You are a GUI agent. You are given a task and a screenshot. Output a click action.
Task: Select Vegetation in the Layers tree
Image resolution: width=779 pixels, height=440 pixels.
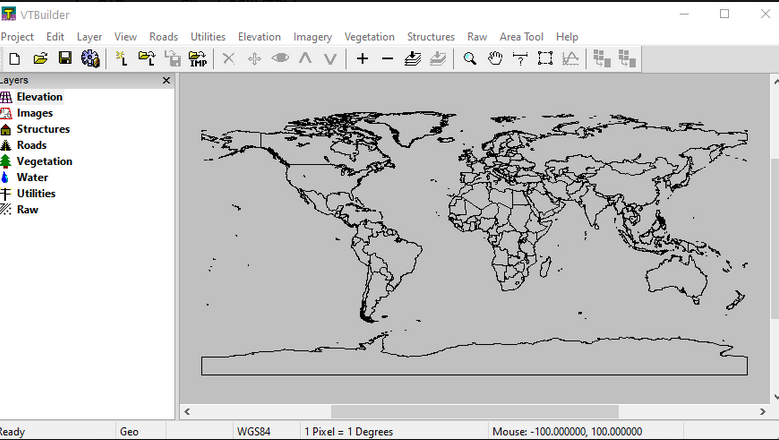tap(44, 161)
